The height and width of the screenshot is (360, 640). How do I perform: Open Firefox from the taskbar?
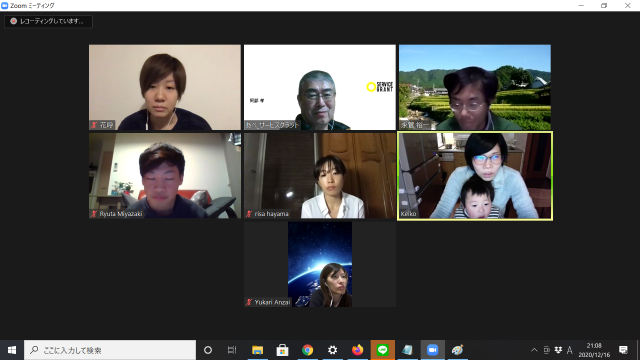tap(357, 350)
